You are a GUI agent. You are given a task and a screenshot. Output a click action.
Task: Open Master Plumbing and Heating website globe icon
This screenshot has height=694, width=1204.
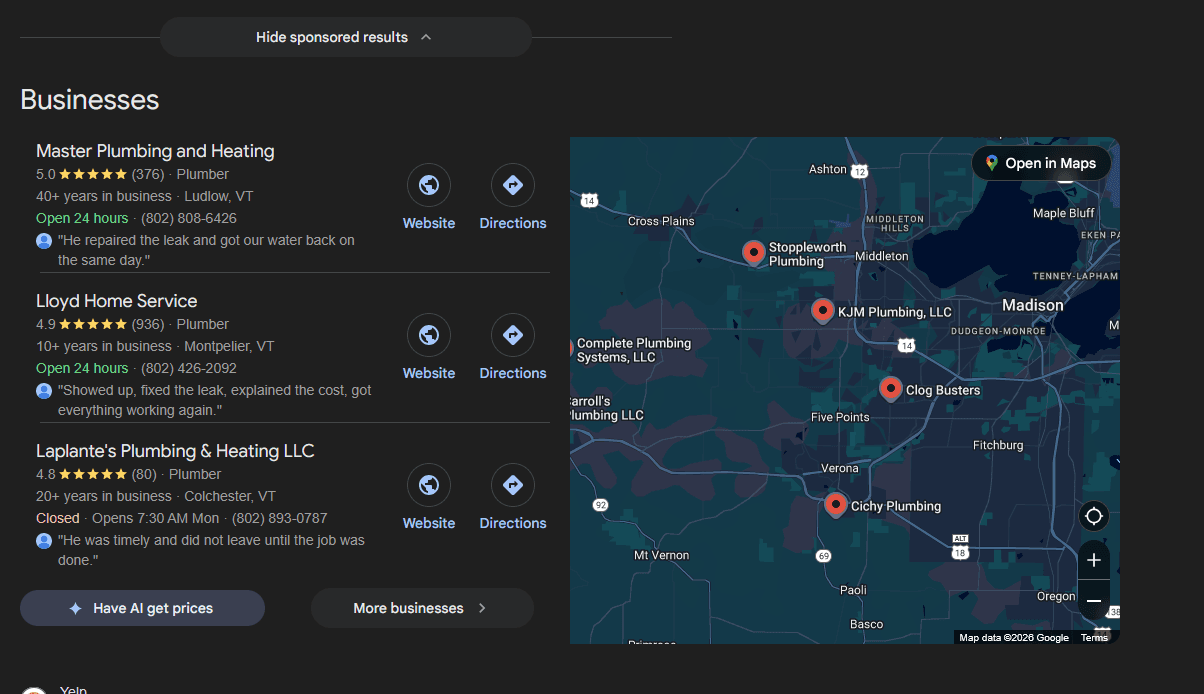tap(428, 185)
